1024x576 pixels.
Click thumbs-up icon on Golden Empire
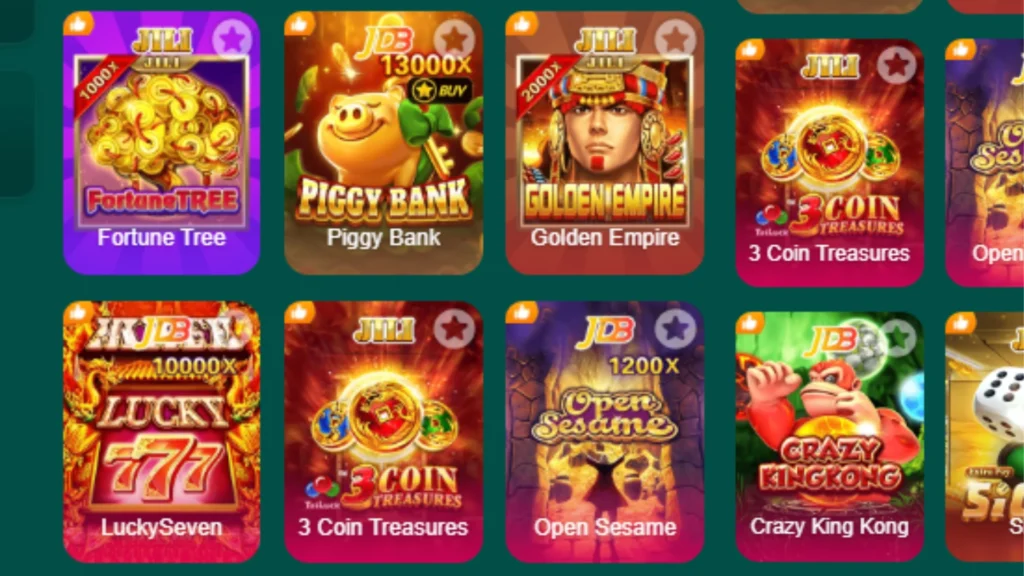point(521,25)
